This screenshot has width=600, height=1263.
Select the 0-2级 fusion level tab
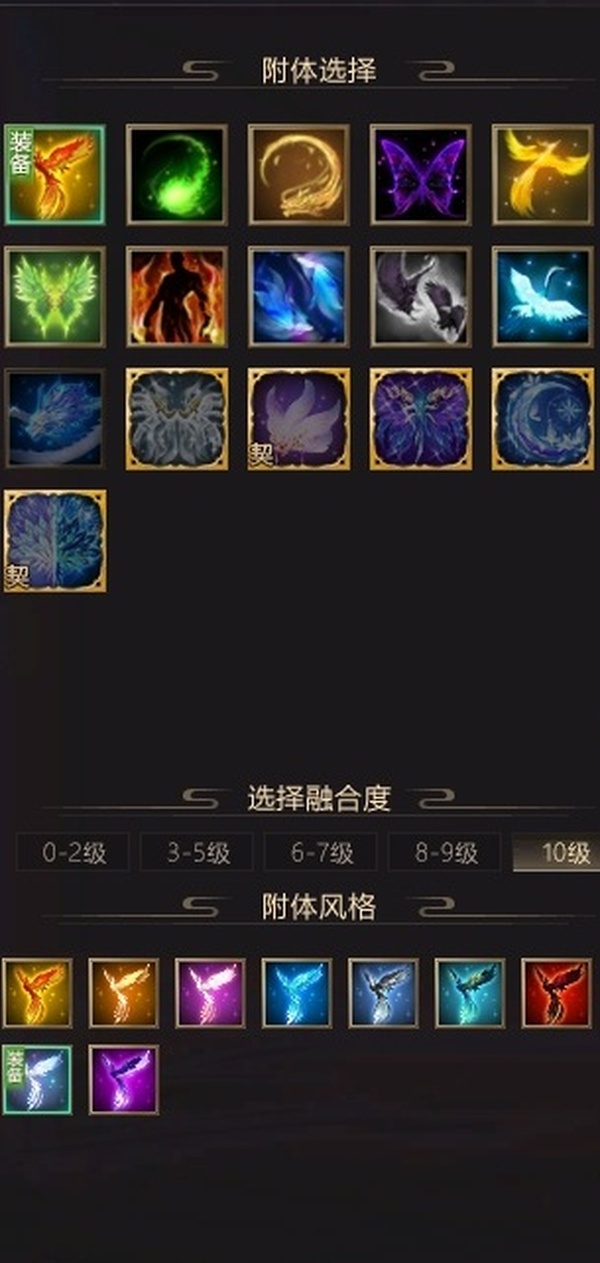tap(73, 853)
